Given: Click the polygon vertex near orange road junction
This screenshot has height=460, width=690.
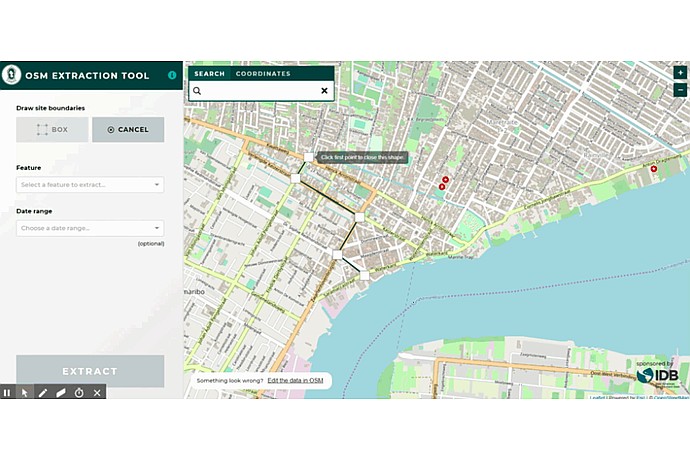Looking at the screenshot, I should pos(360,217).
